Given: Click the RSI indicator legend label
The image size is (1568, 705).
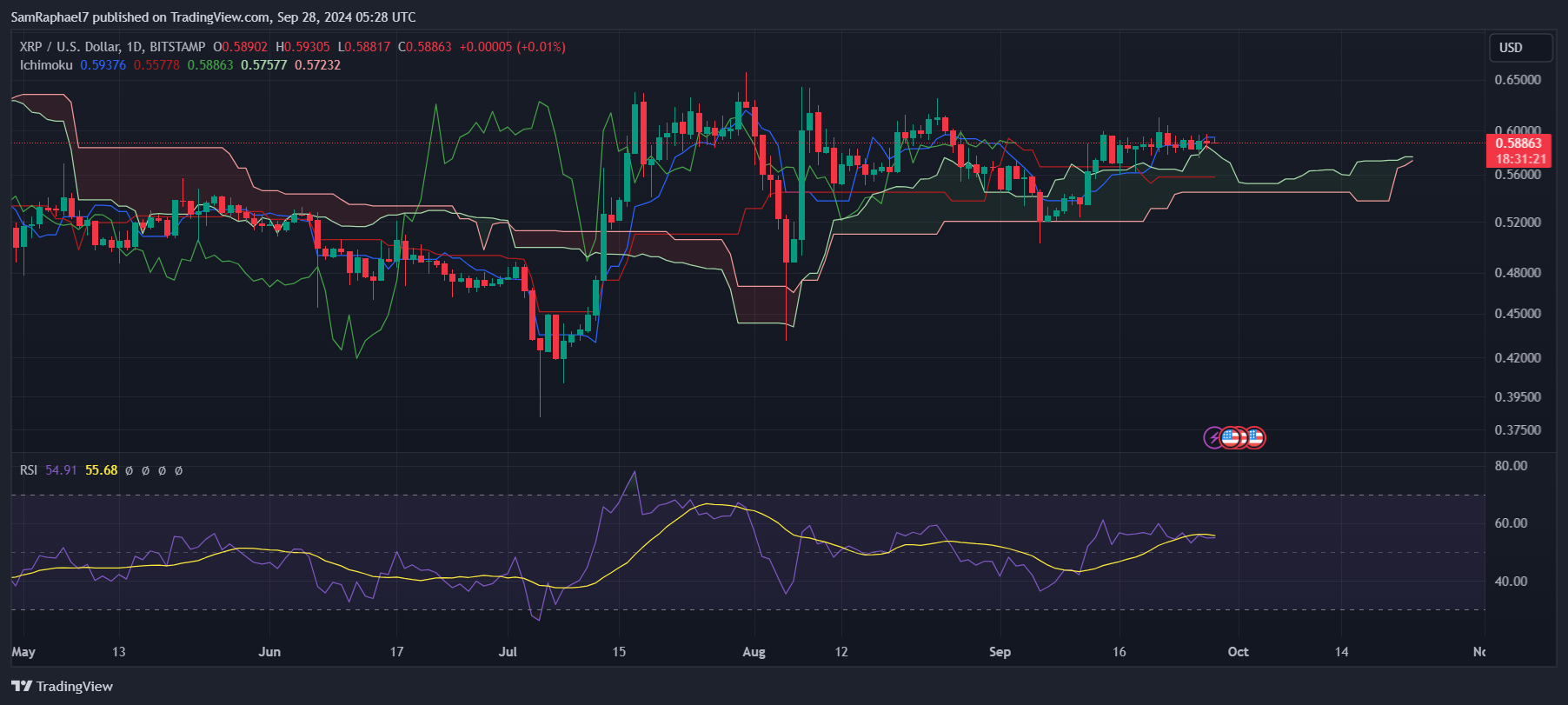Looking at the screenshot, I should pyautogui.click(x=29, y=470).
